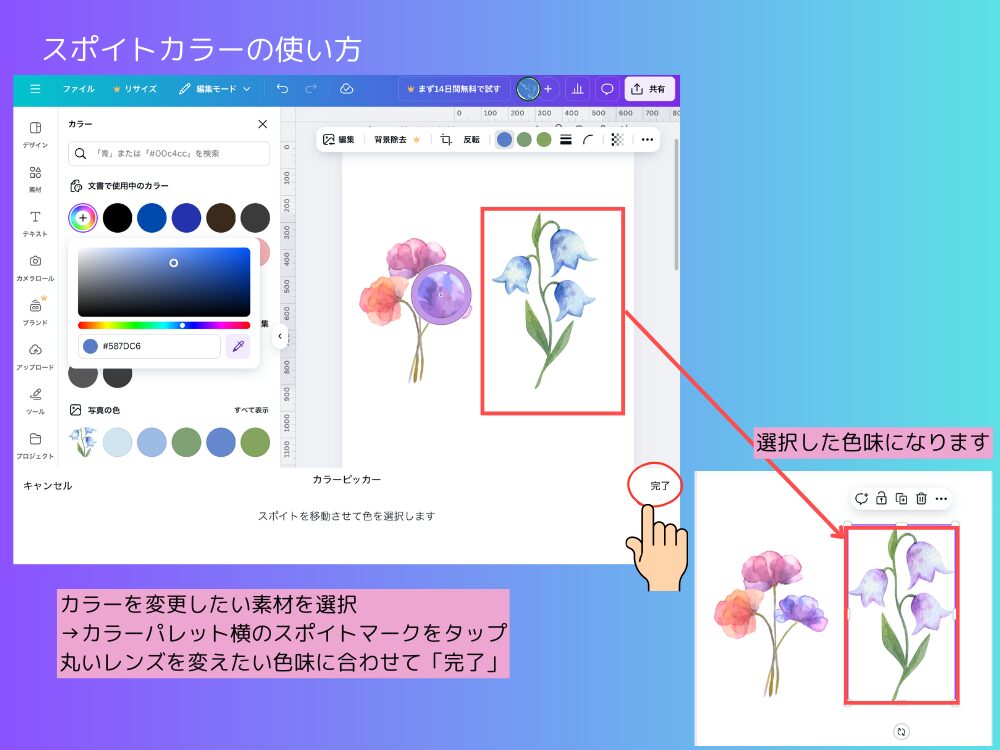Collapse the color panel using the chevron arrow
Image resolution: width=1000 pixels, height=750 pixels.
pyautogui.click(x=280, y=337)
